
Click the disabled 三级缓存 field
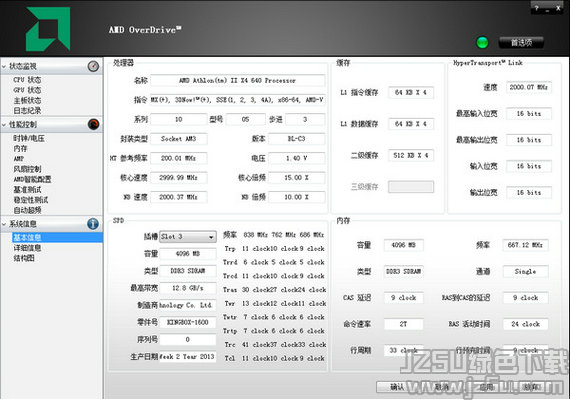(411, 187)
